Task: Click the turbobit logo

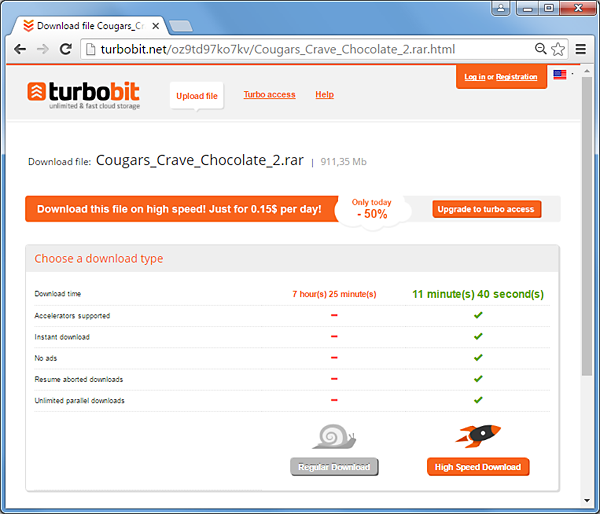Action: [x=83, y=95]
